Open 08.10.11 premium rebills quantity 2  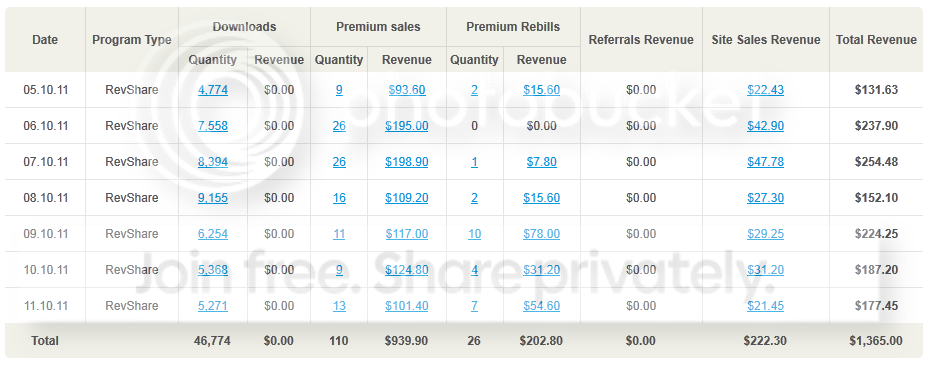(474, 198)
